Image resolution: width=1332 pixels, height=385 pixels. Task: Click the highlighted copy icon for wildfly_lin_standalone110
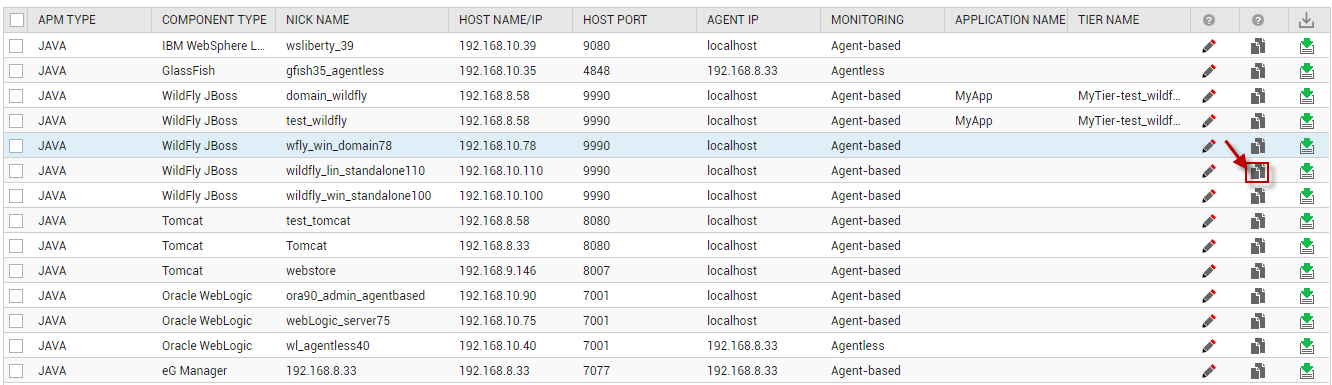pyautogui.click(x=1258, y=171)
